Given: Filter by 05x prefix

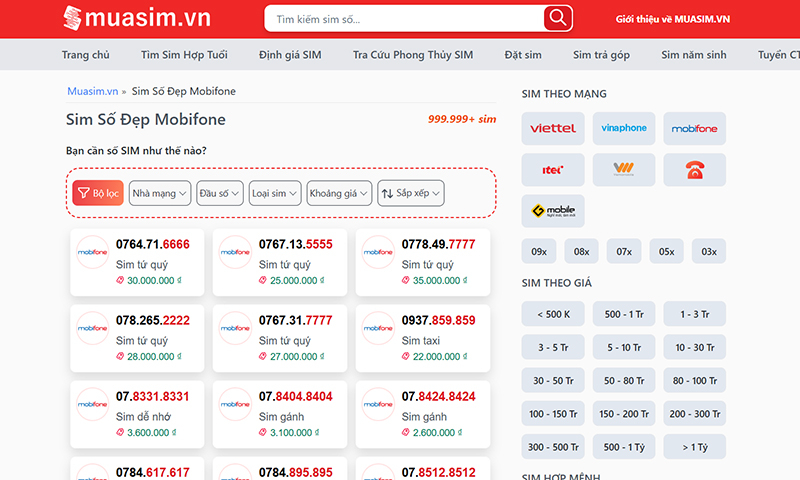Looking at the screenshot, I should point(666,251).
